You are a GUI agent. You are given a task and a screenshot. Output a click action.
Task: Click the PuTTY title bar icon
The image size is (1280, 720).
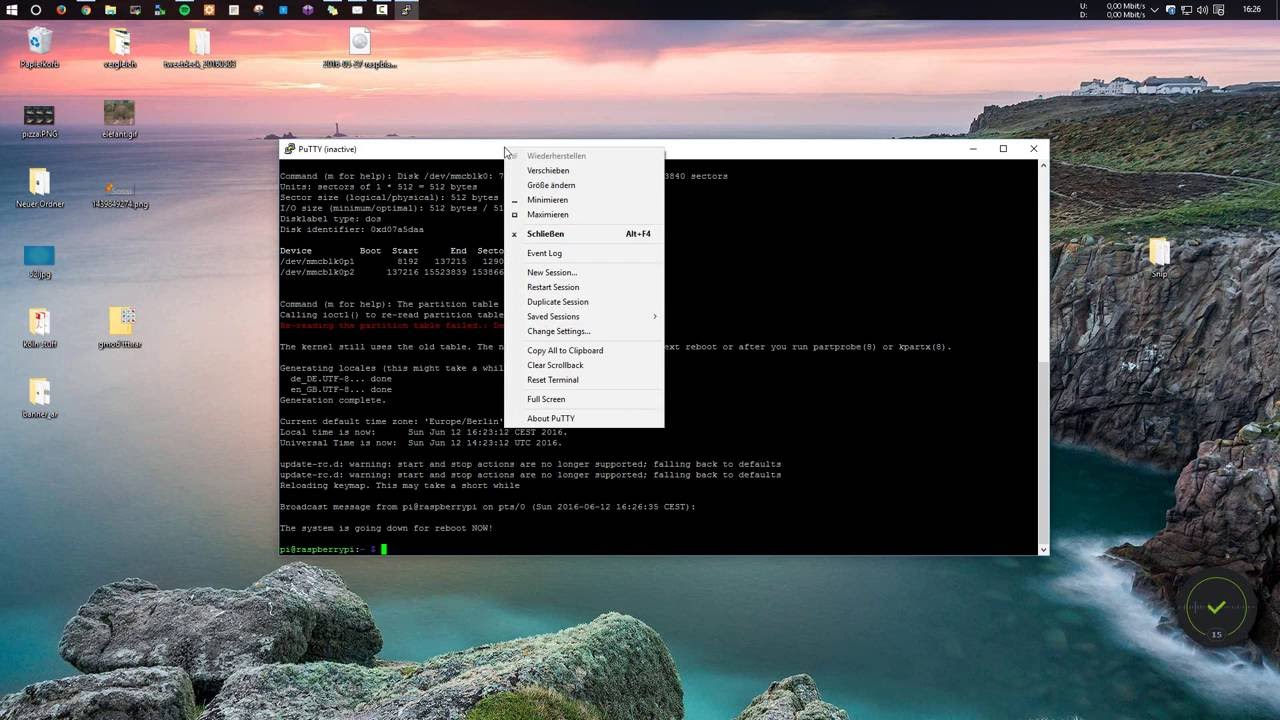pyautogui.click(x=290, y=149)
